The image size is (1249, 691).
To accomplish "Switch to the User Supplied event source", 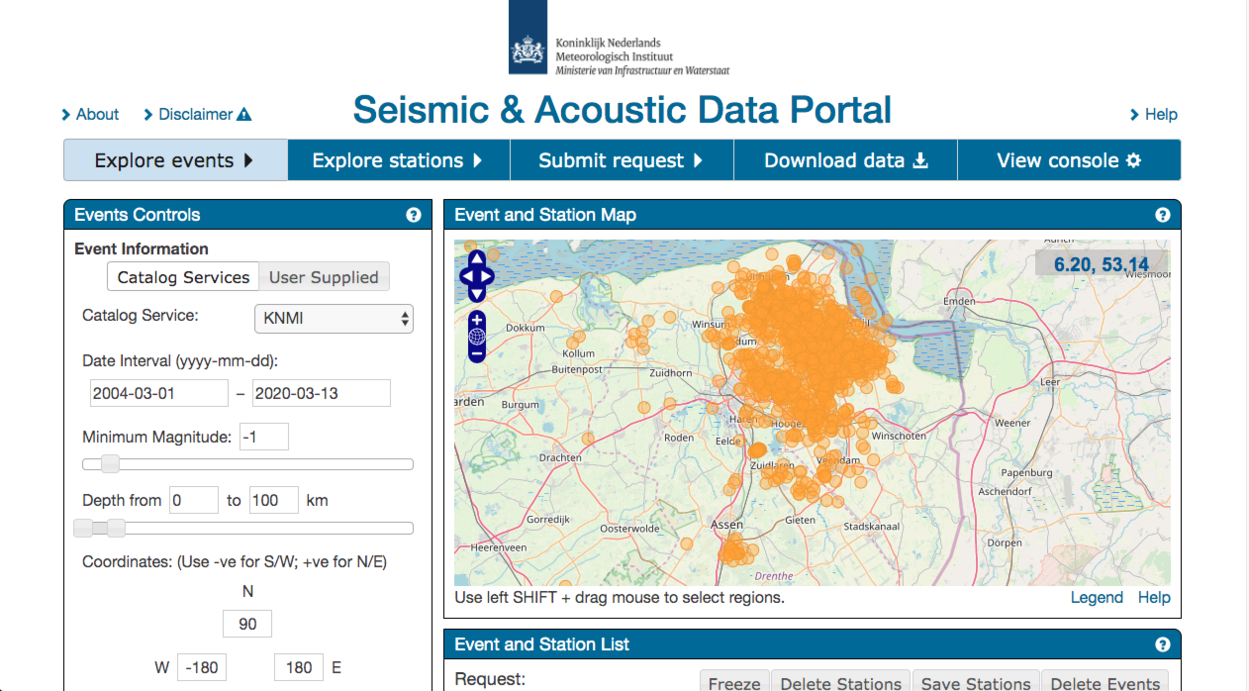I will 324,277.
